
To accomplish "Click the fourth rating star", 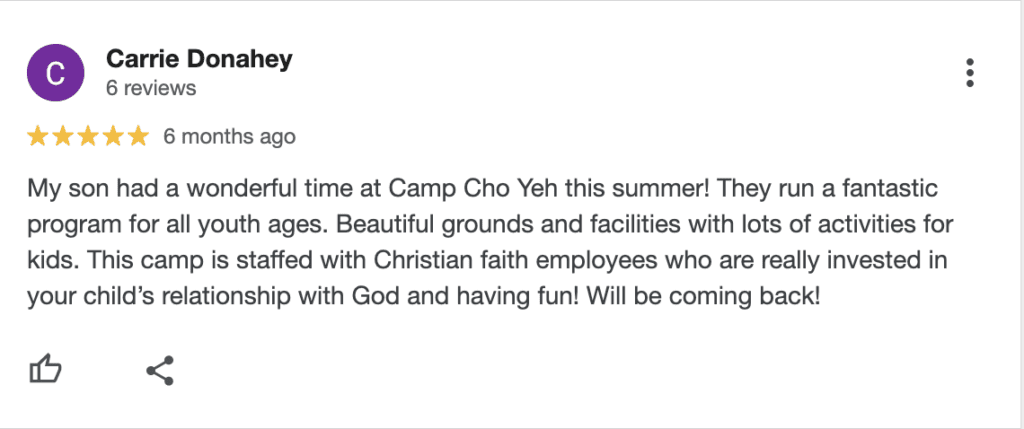I will click(112, 136).
